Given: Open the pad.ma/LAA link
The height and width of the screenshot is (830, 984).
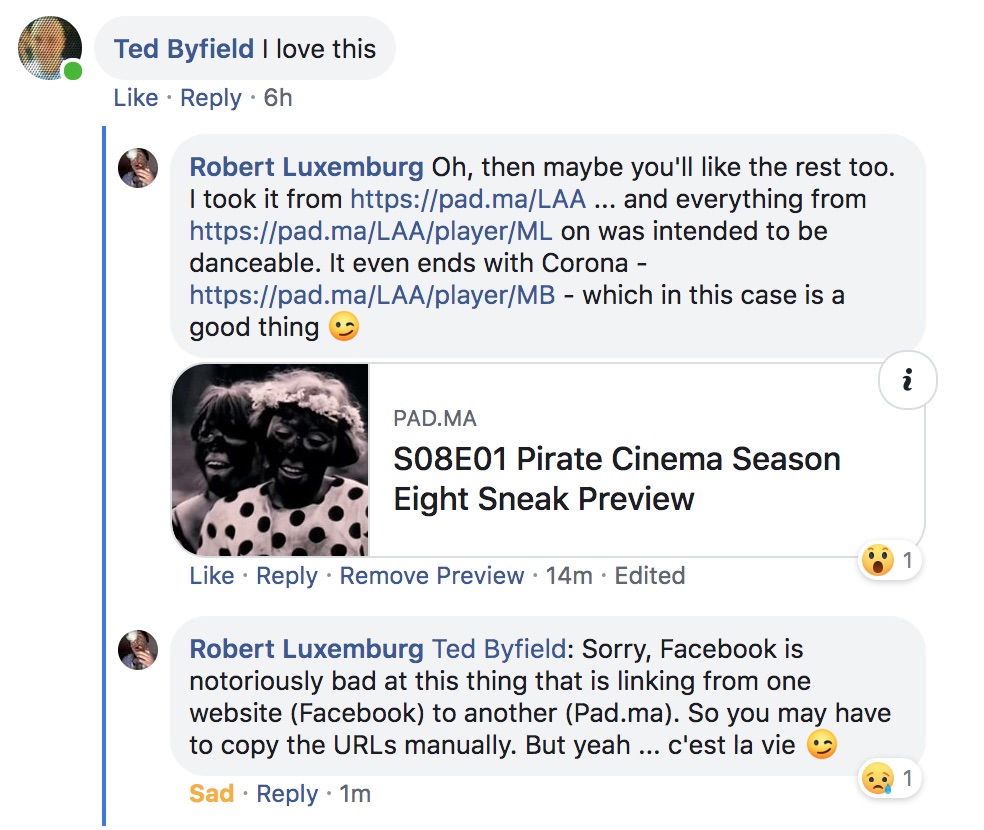Looking at the screenshot, I should point(467,199).
